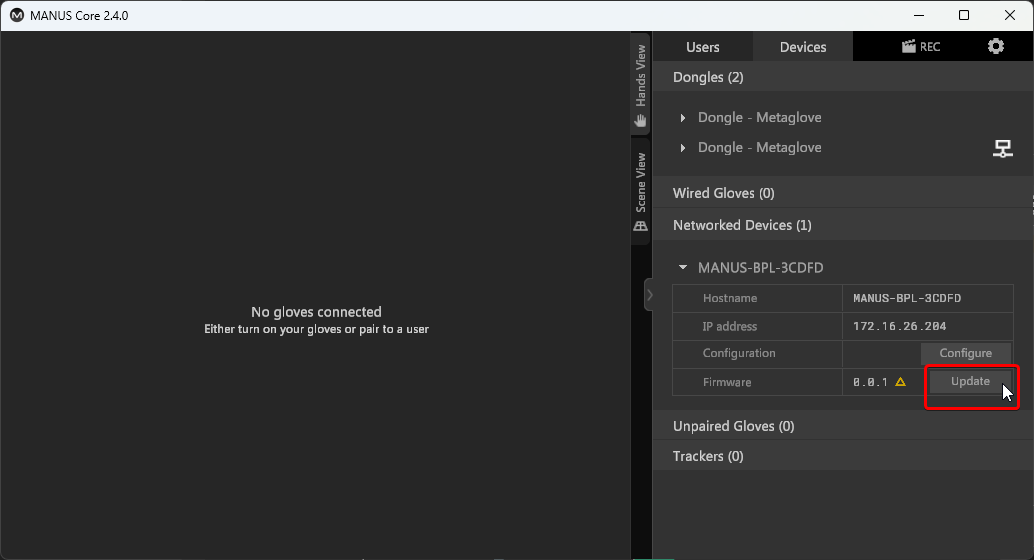Open the Unpaired Gloves (0) section
The width and height of the screenshot is (1034, 560).
click(733, 426)
